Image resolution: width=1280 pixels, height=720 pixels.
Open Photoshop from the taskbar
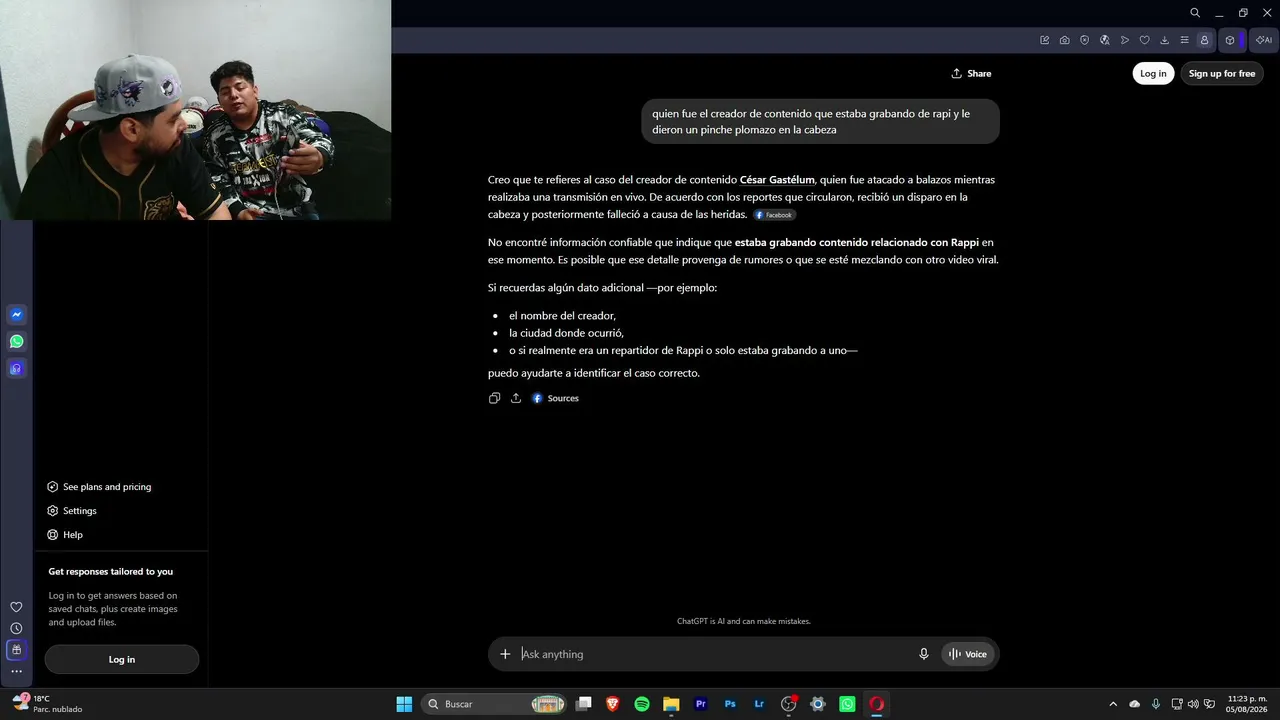[730, 704]
